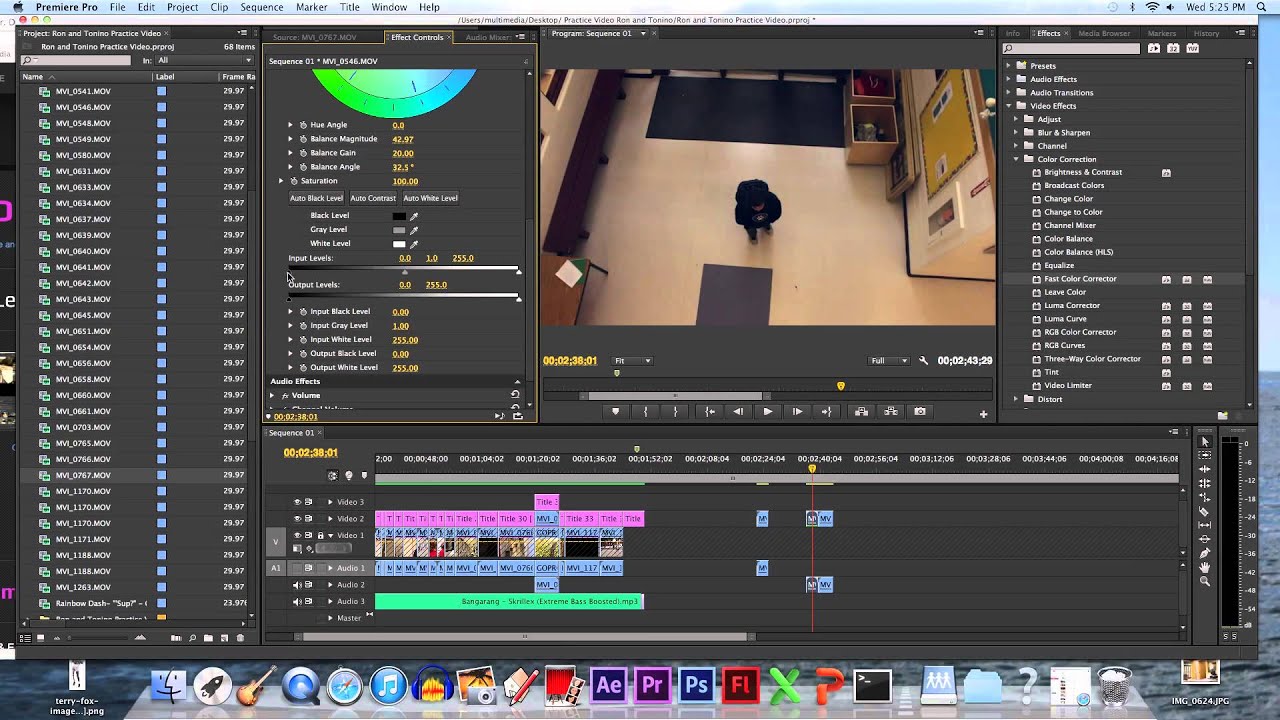Select the RGB Curves effect
The image size is (1280, 720).
pyautogui.click(x=1064, y=345)
